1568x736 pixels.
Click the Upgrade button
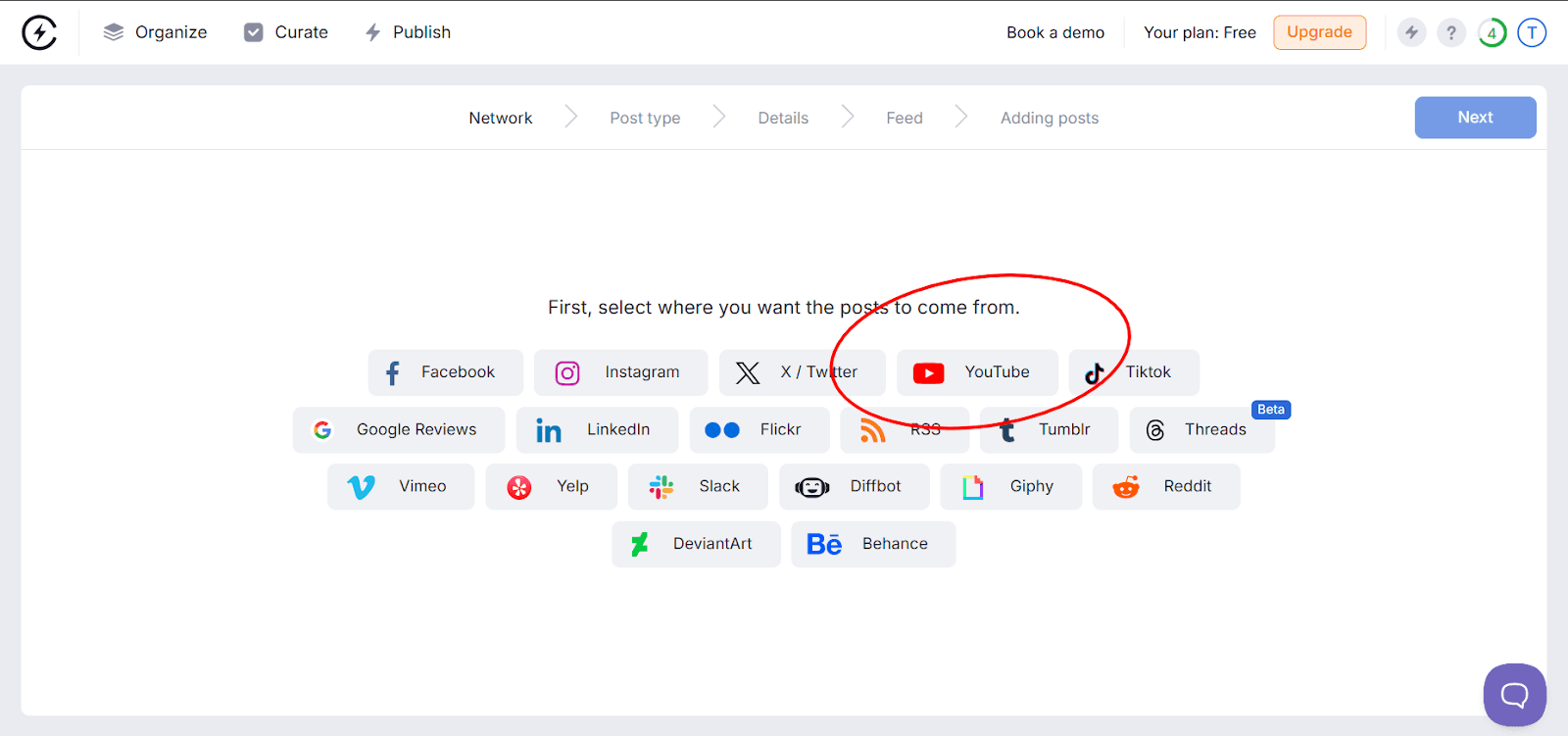pos(1319,32)
